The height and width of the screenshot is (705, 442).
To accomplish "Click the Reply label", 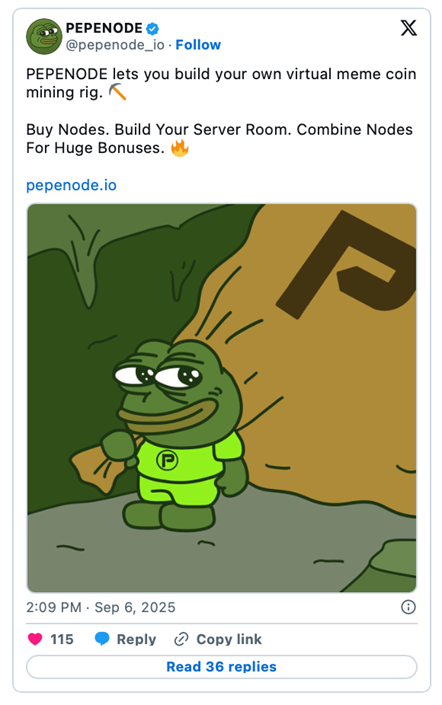I will tap(136, 639).
